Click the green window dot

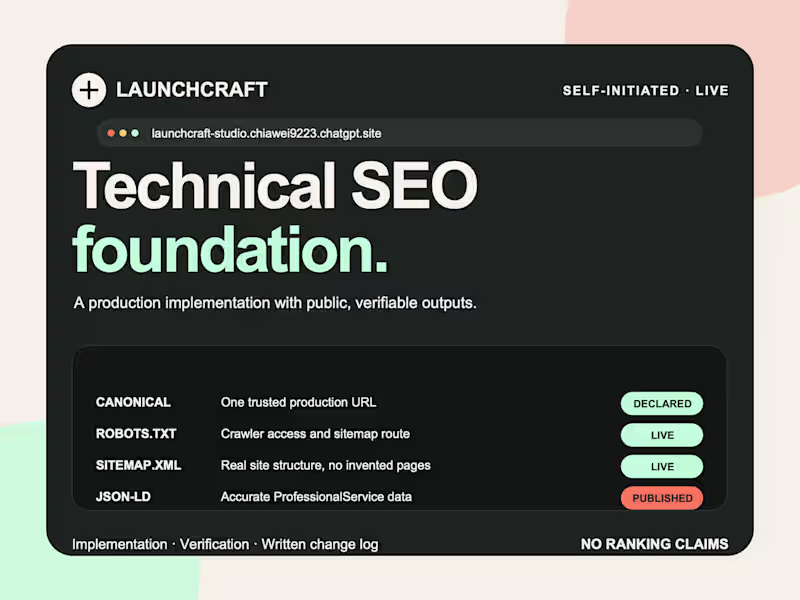tap(135, 133)
